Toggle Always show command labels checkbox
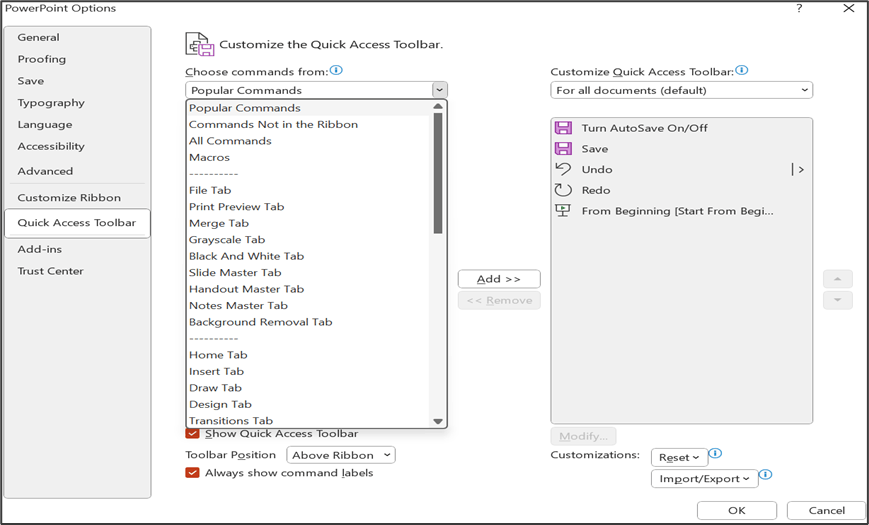 click(192, 473)
